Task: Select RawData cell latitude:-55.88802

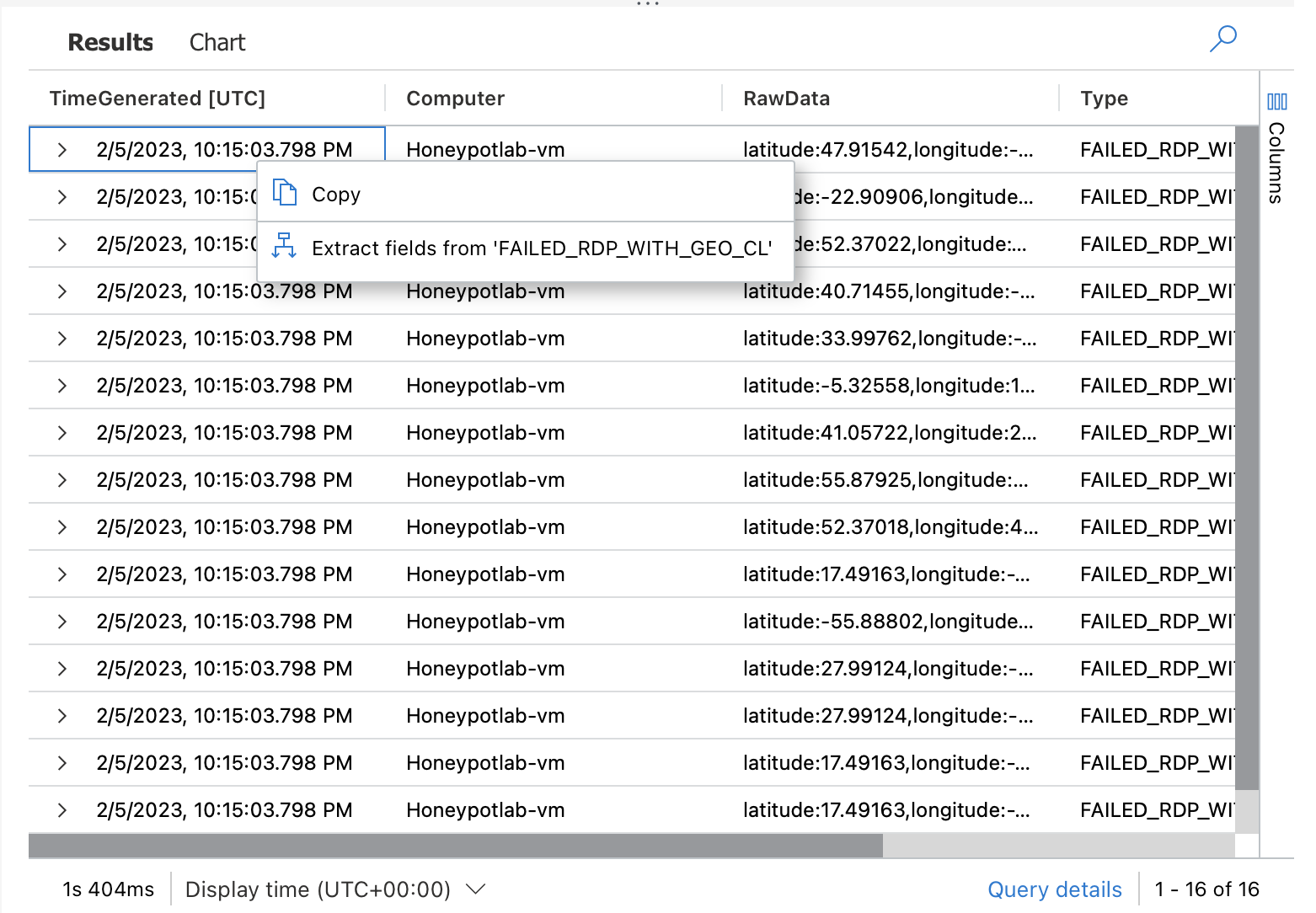Action: (890, 622)
